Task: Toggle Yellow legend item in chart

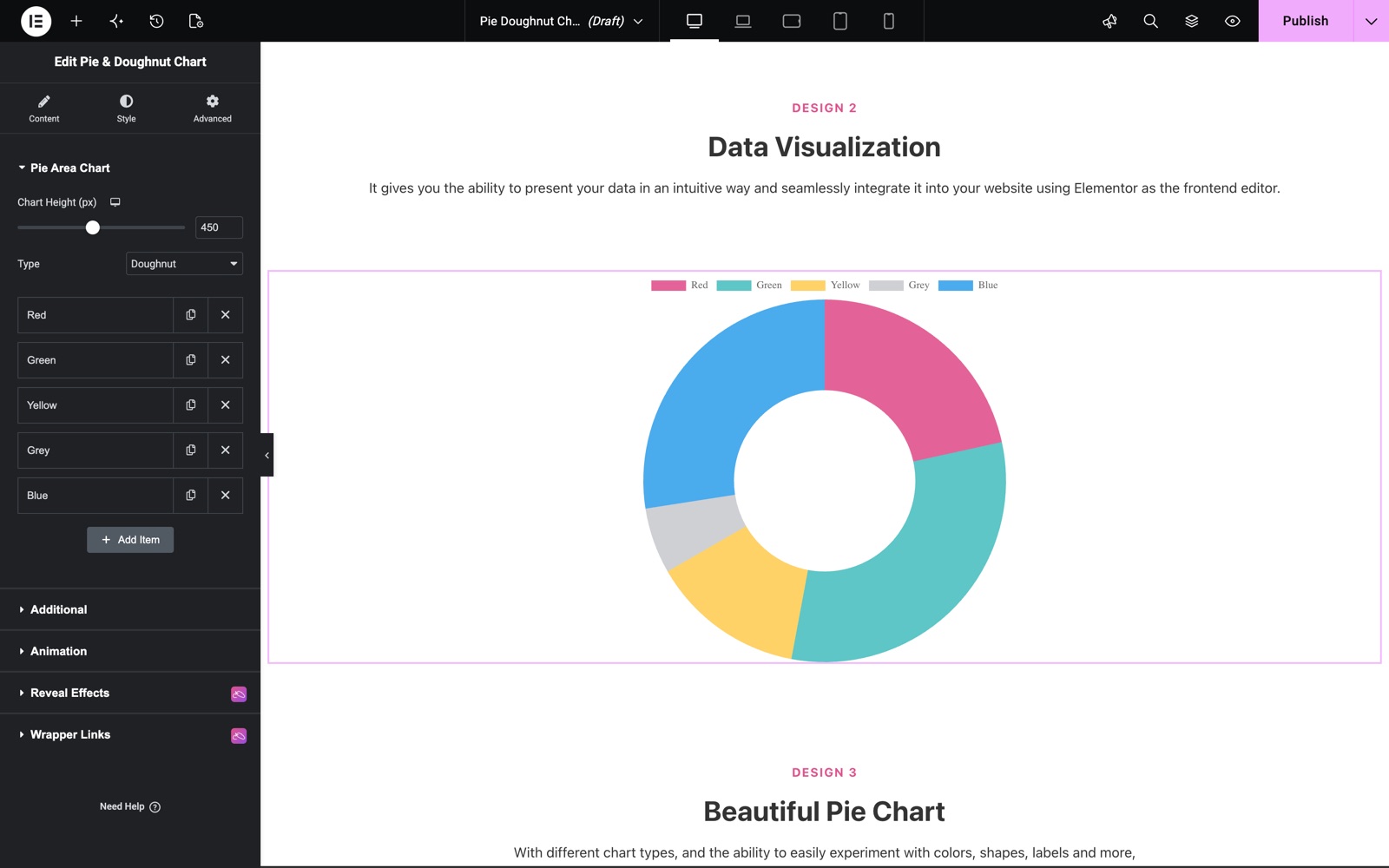Action: tap(825, 285)
